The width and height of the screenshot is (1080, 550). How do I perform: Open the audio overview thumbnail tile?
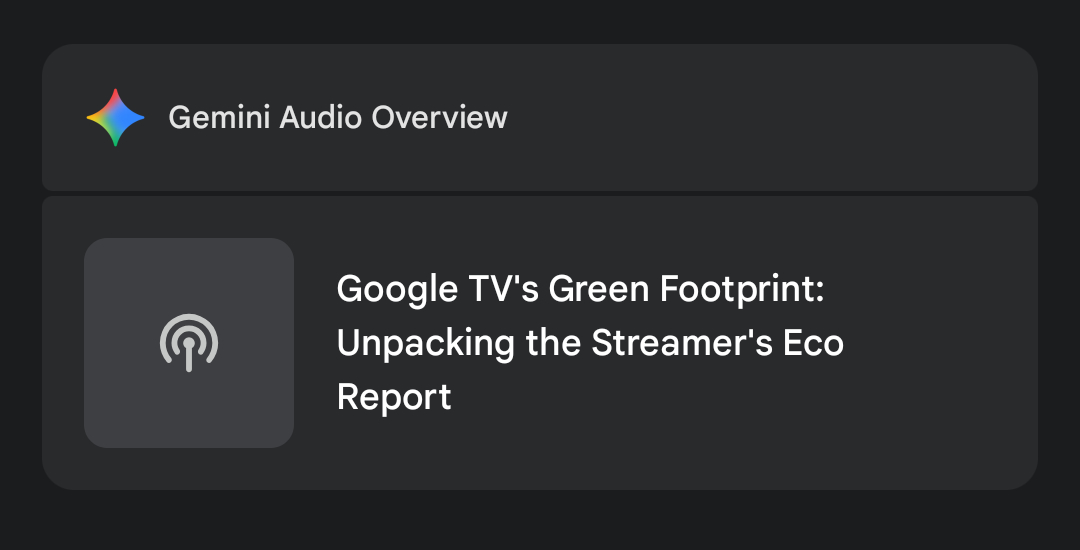189,343
